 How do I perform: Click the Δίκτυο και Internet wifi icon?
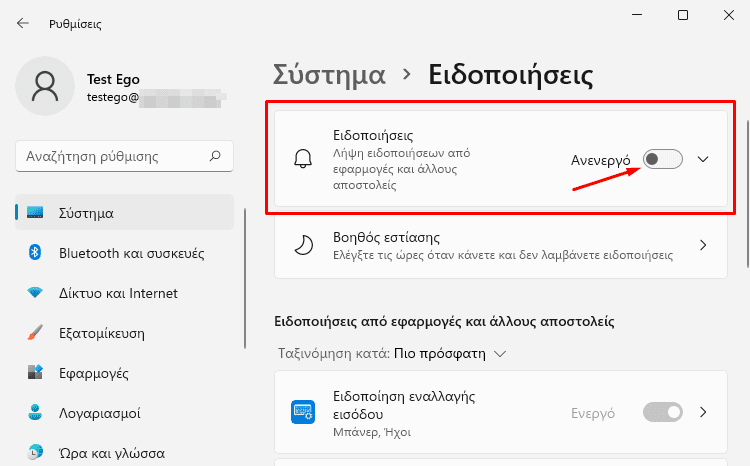coord(35,292)
